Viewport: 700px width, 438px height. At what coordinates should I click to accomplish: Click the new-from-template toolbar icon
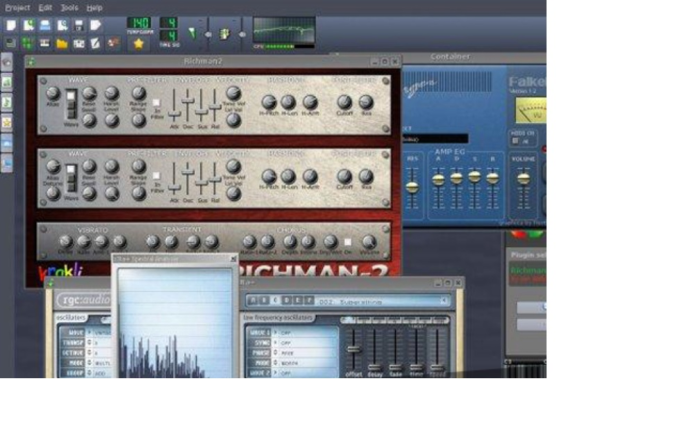click(28, 25)
